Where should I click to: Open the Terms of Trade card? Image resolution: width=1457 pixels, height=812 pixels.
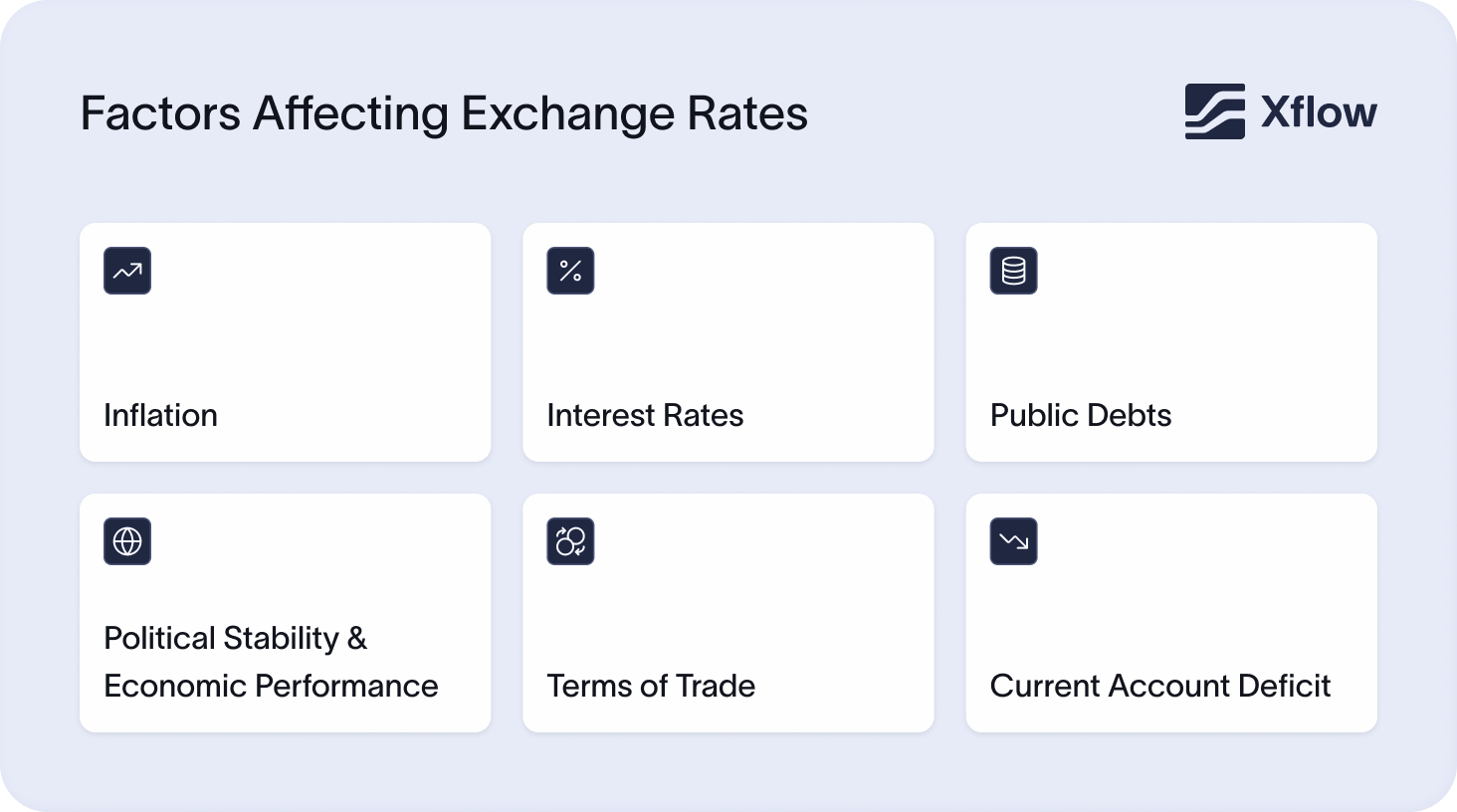coord(728,613)
